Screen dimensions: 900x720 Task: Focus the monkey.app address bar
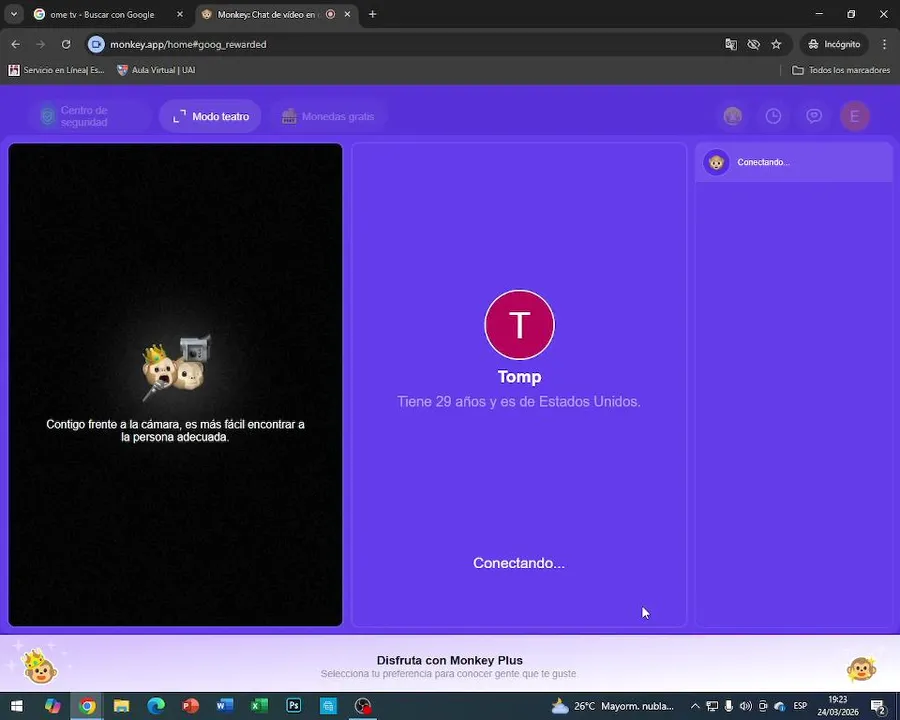click(x=402, y=44)
